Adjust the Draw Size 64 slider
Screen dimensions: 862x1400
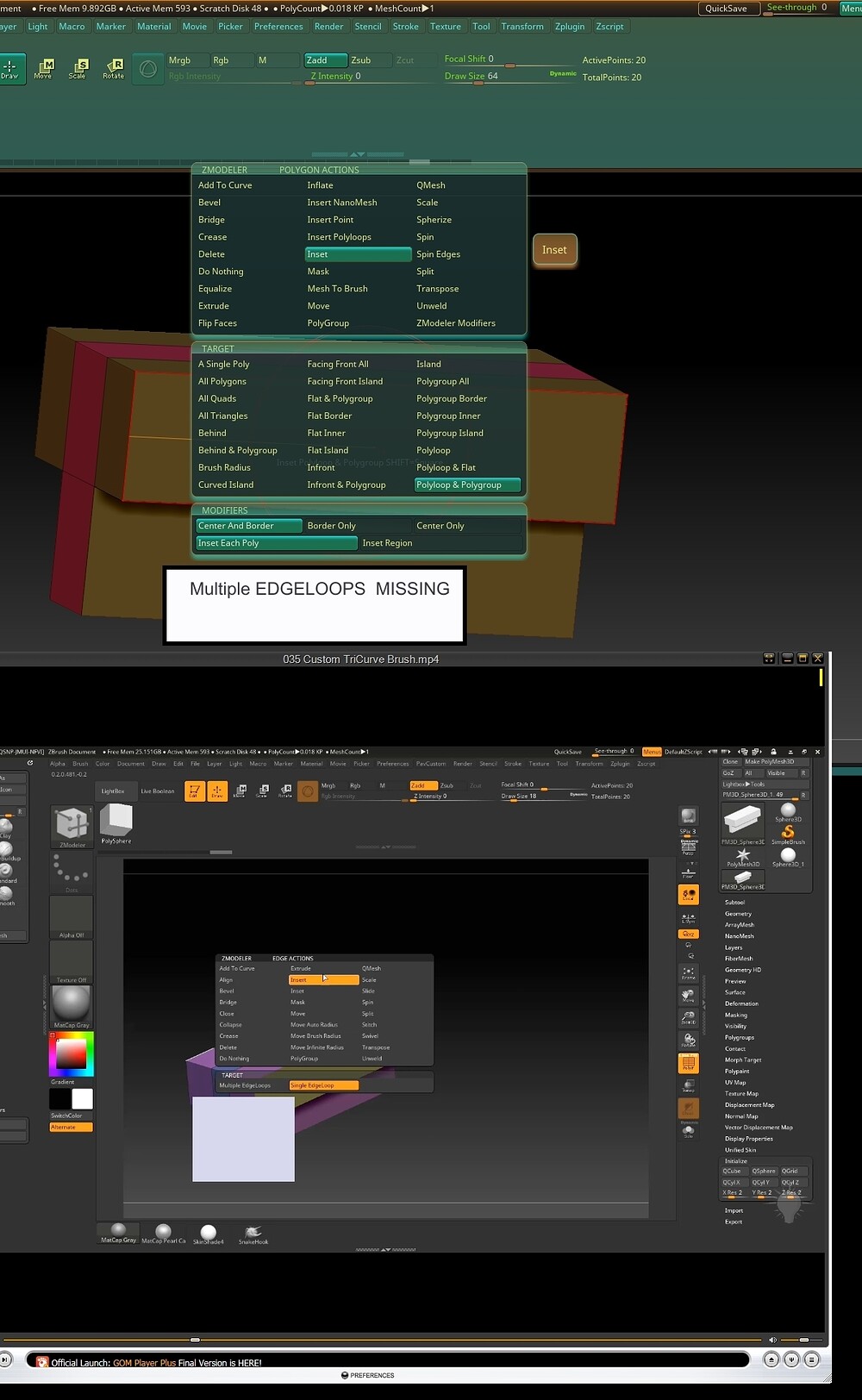click(509, 77)
